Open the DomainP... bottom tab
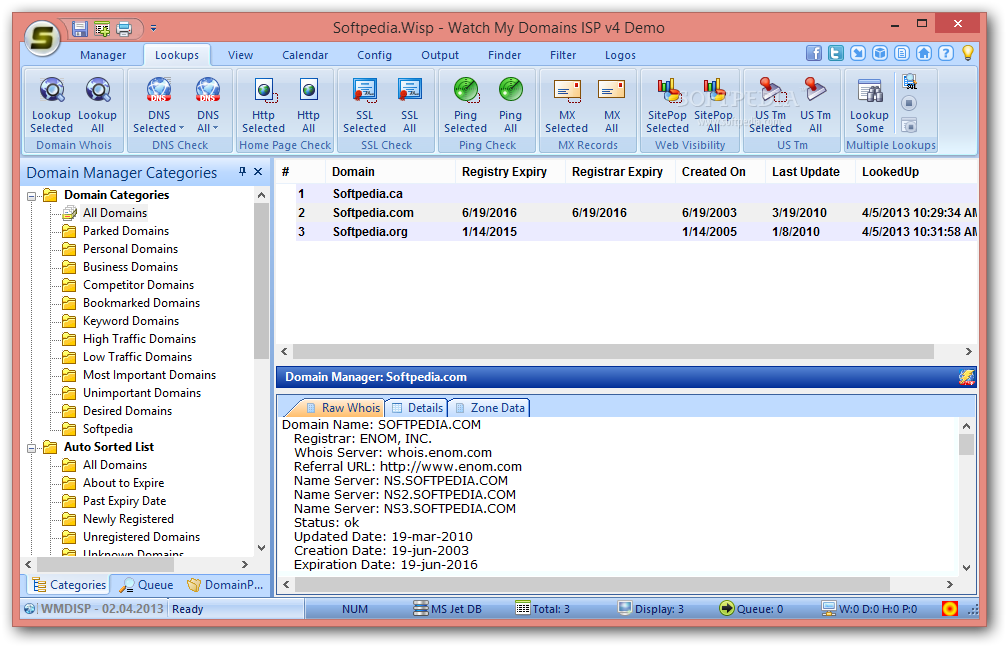Viewport: 1007px width, 647px height. coord(225,585)
